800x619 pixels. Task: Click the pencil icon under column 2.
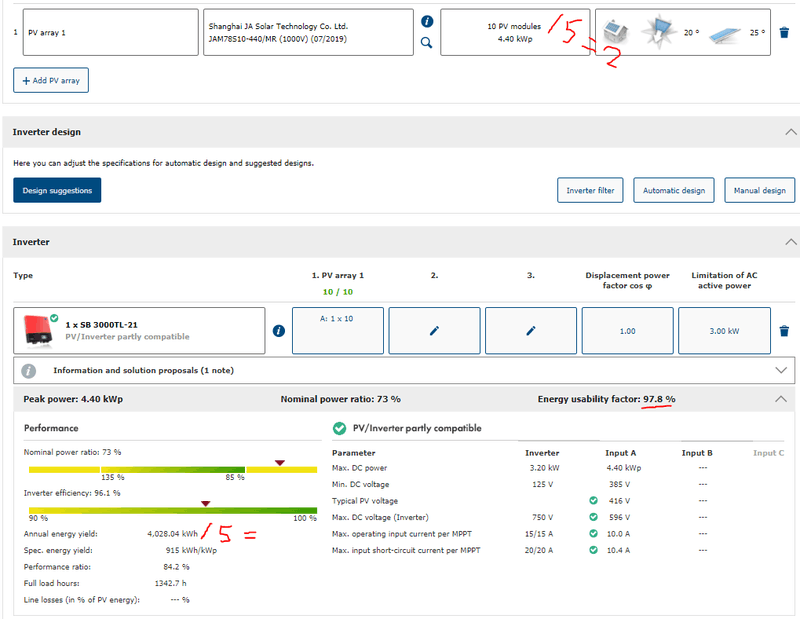pyautogui.click(x=434, y=331)
